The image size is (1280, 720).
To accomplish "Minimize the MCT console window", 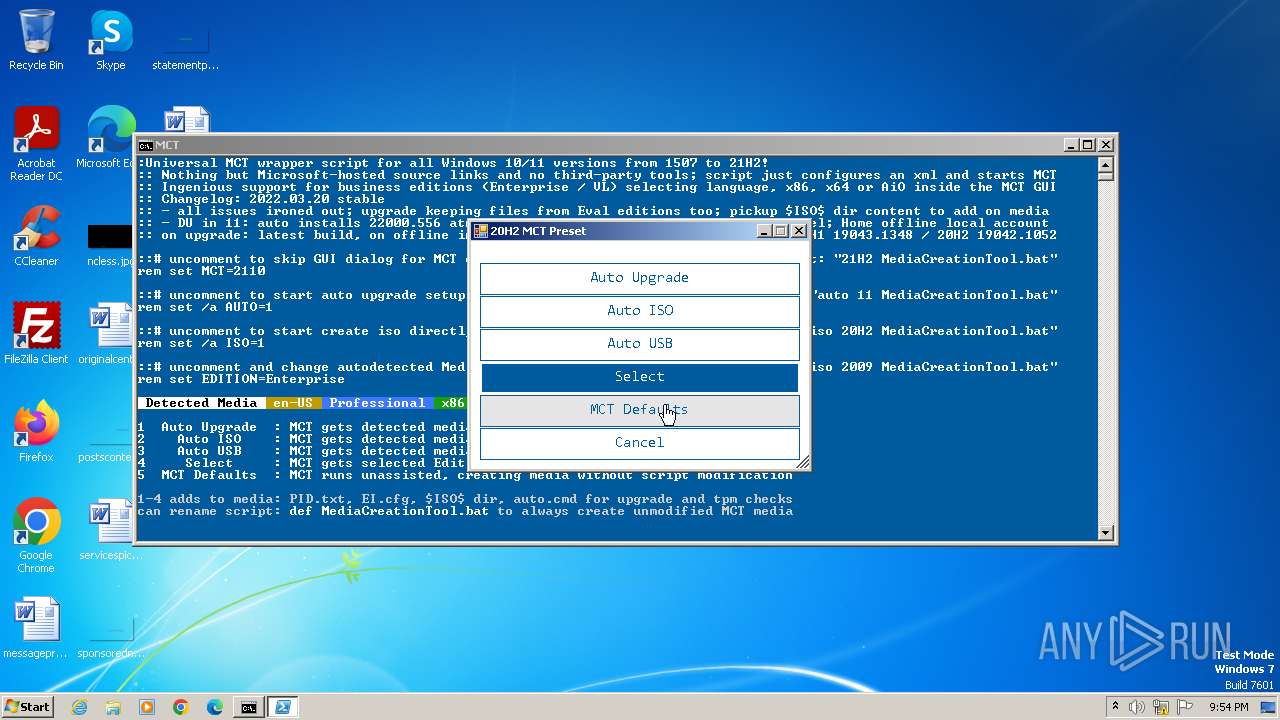I will click(1071, 145).
